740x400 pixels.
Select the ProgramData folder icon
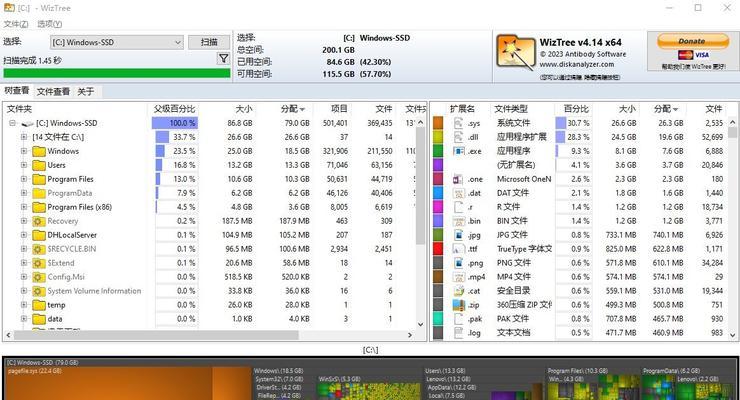coord(39,193)
